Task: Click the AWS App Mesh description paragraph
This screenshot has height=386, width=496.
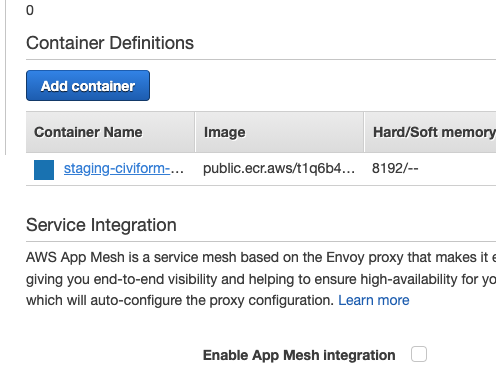Action: [x=261, y=279]
